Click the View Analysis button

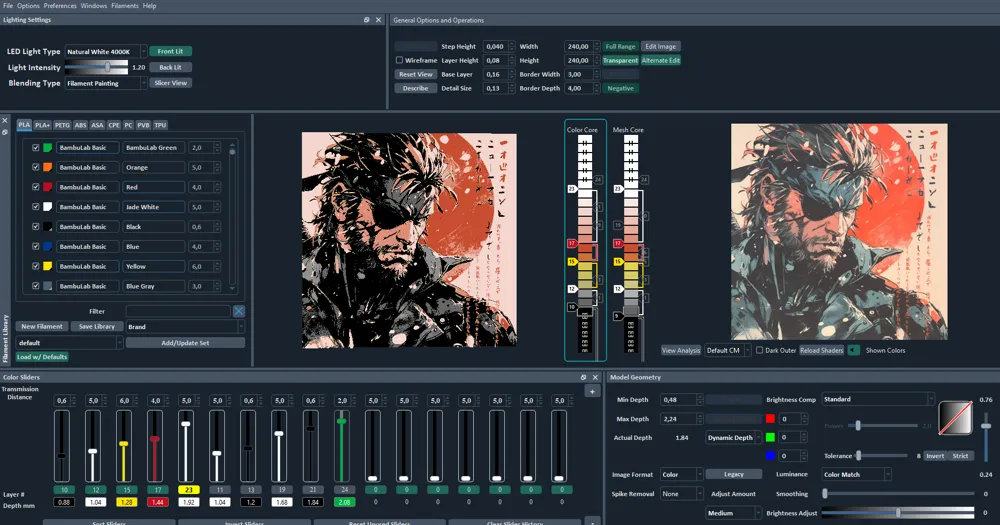pyautogui.click(x=680, y=350)
